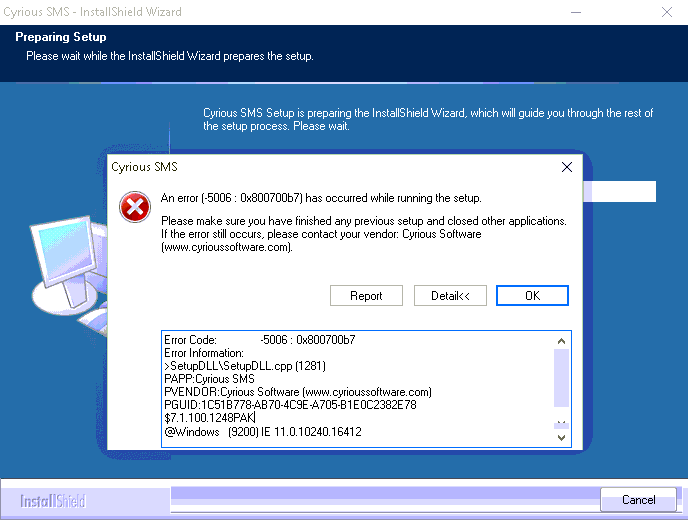
Task: Click the Error Code line in details
Action: [260, 340]
